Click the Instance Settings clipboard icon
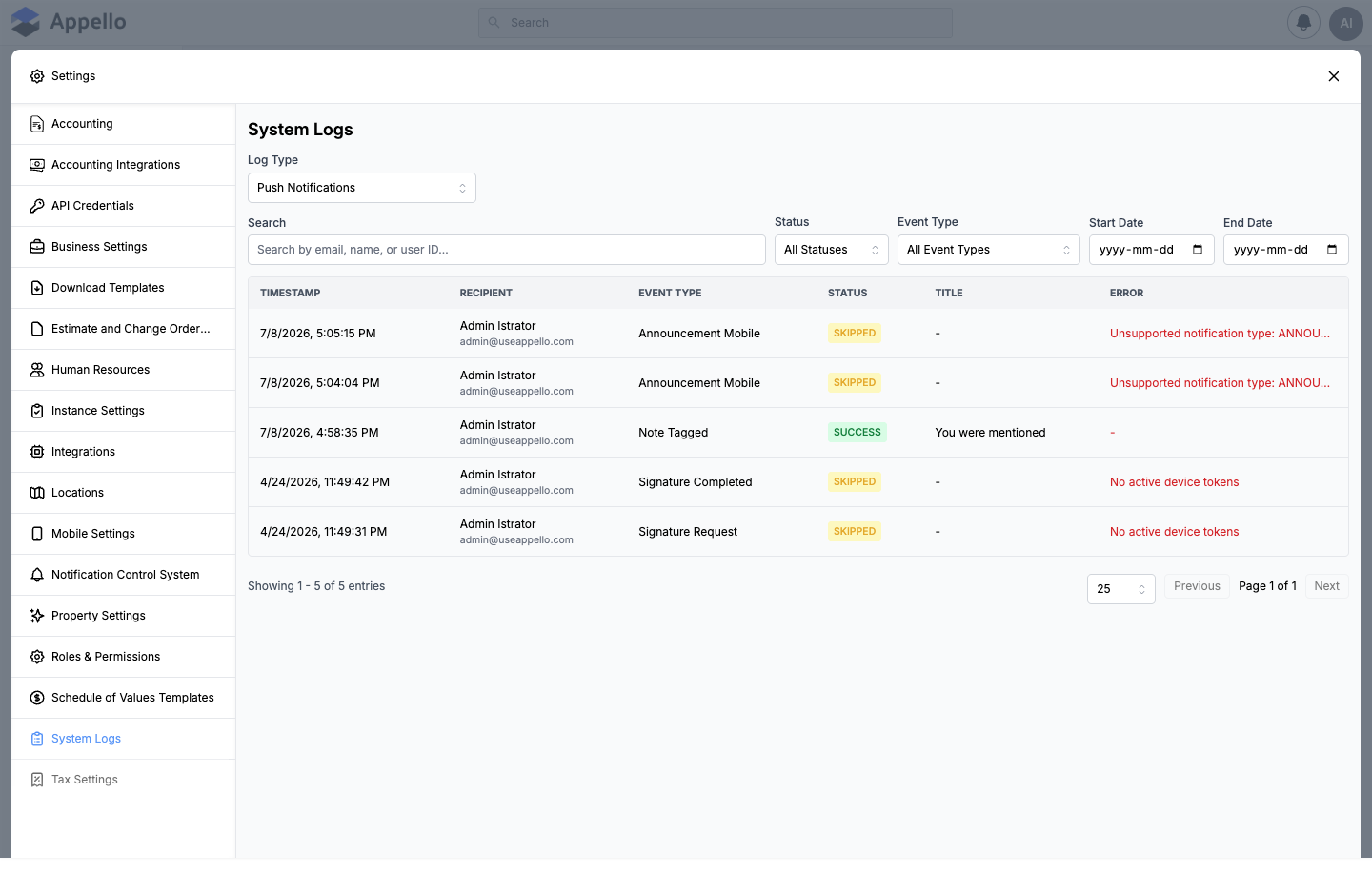1372x875 pixels. click(37, 411)
